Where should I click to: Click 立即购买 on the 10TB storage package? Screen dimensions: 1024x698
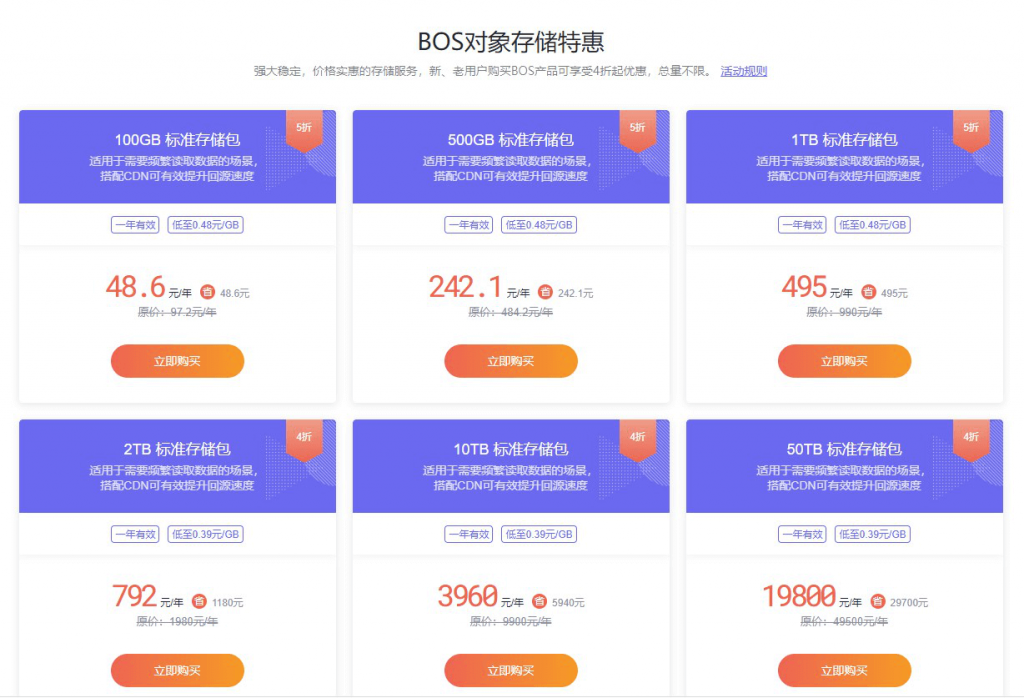(511, 670)
